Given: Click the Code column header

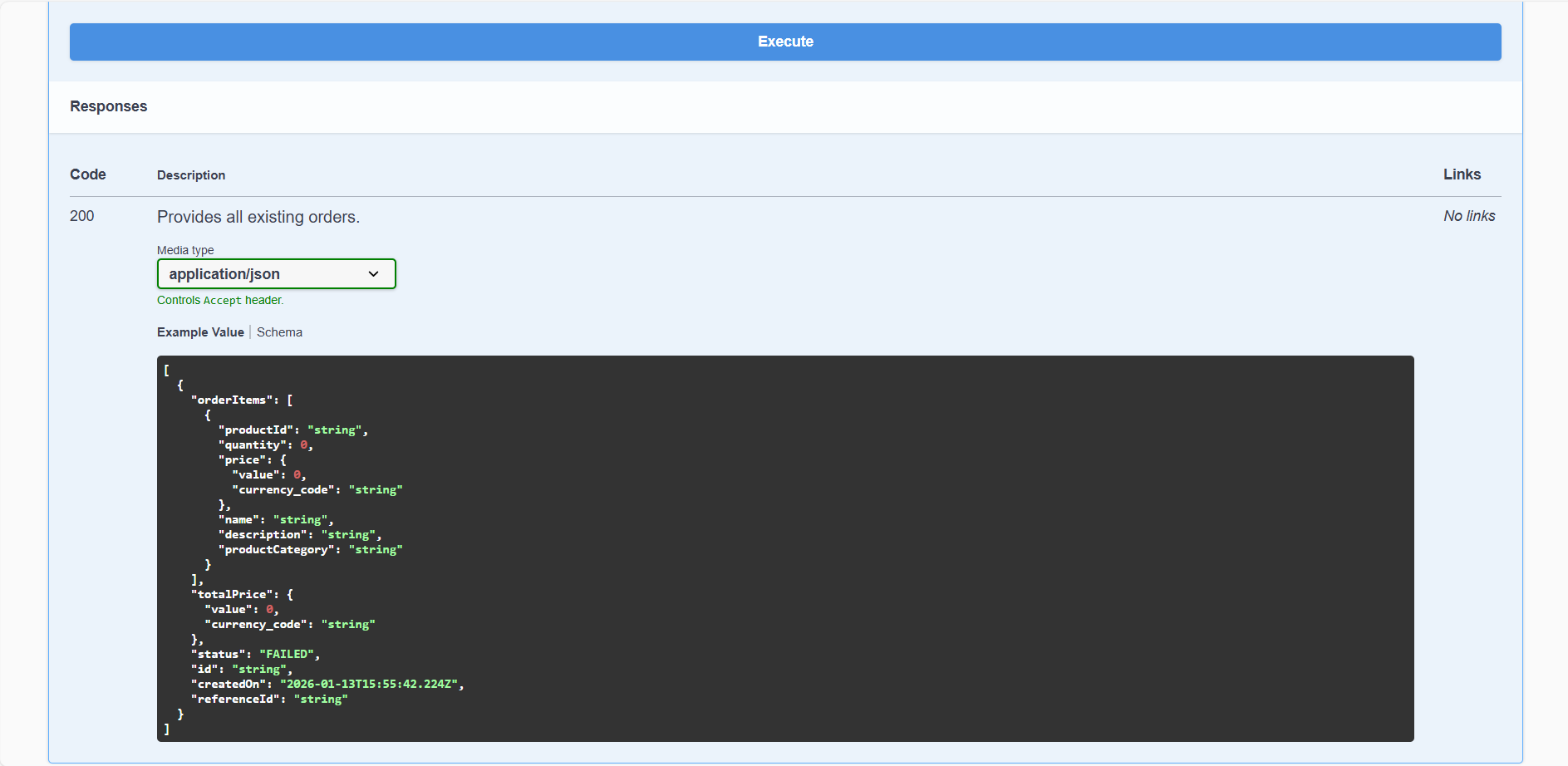Looking at the screenshot, I should (x=87, y=174).
